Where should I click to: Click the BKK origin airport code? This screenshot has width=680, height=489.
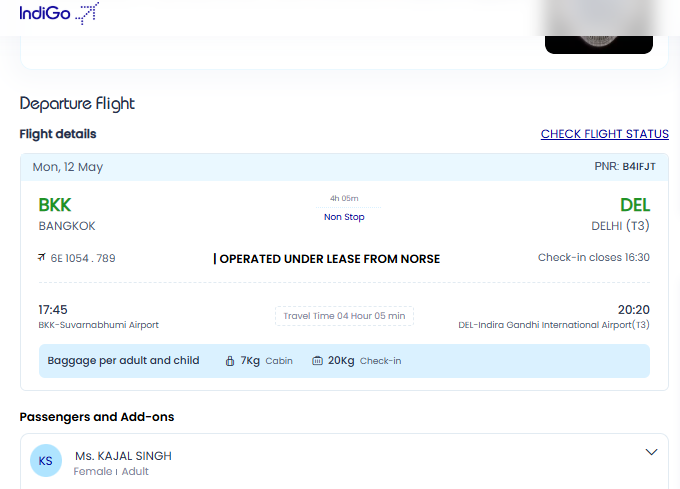55,205
